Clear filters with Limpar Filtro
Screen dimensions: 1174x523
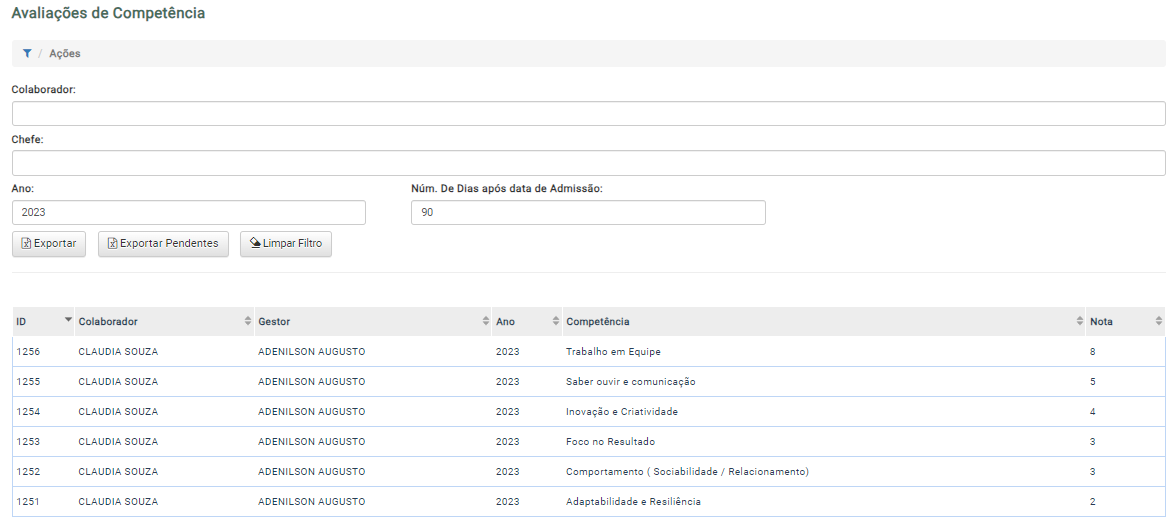tap(285, 244)
